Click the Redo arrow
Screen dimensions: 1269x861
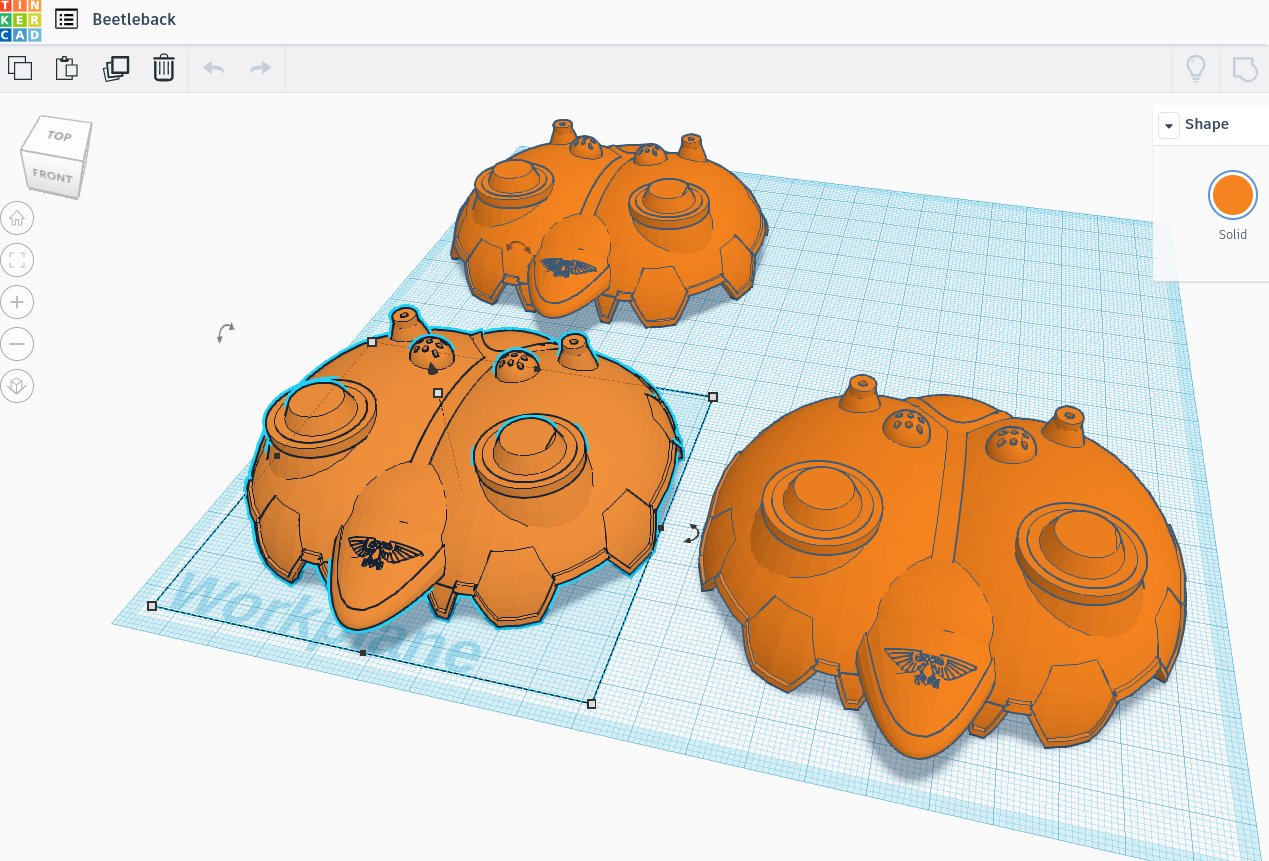pyautogui.click(x=260, y=68)
